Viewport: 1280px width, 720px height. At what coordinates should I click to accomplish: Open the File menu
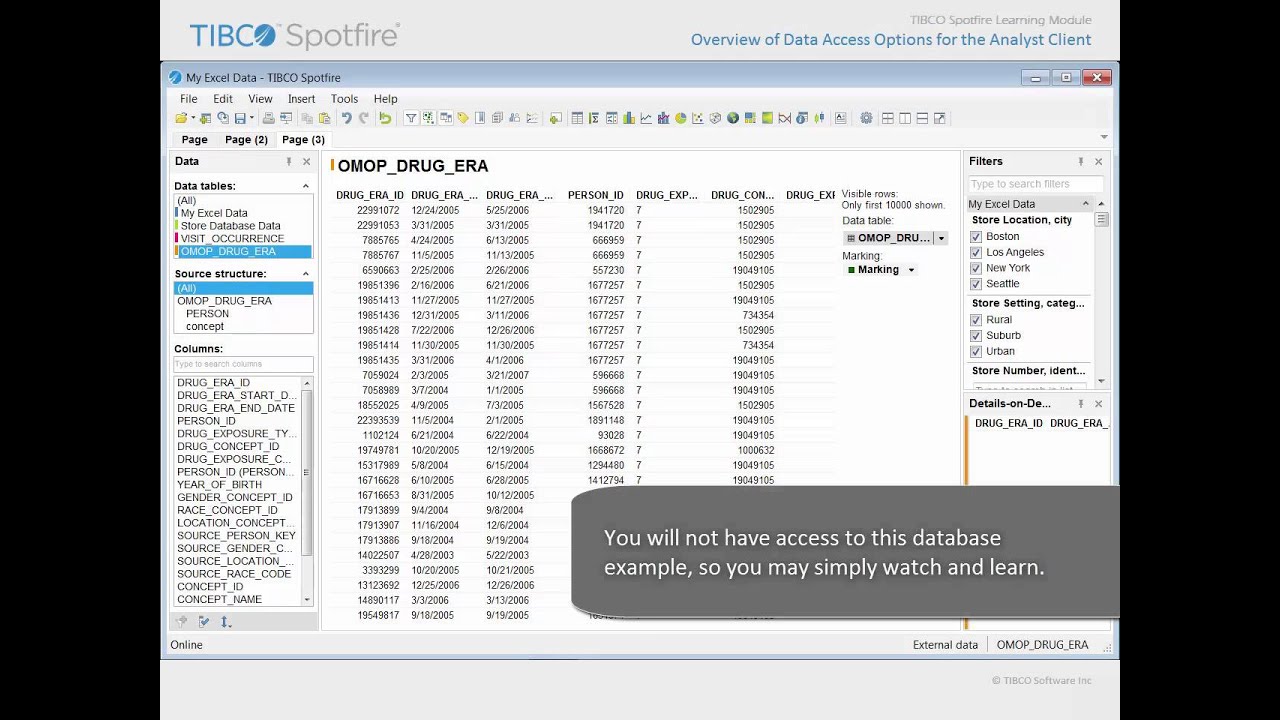(188, 99)
